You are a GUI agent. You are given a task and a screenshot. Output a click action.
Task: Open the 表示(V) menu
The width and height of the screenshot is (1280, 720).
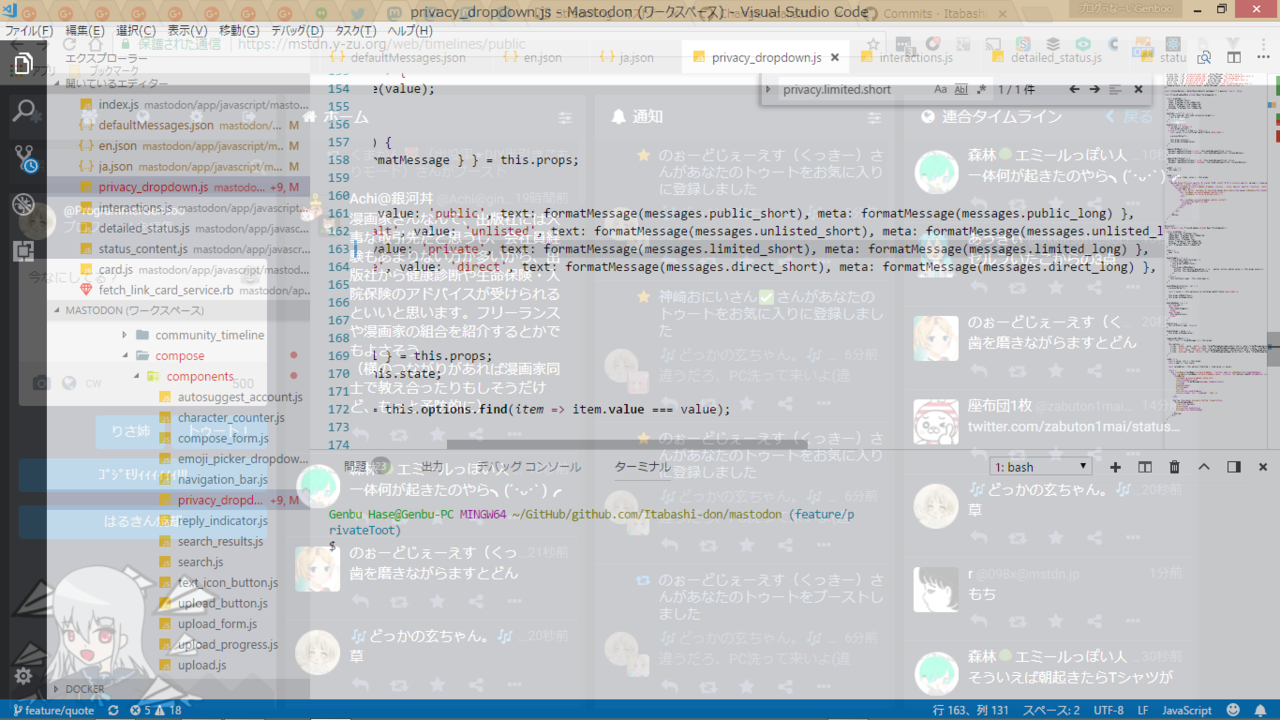pos(187,31)
